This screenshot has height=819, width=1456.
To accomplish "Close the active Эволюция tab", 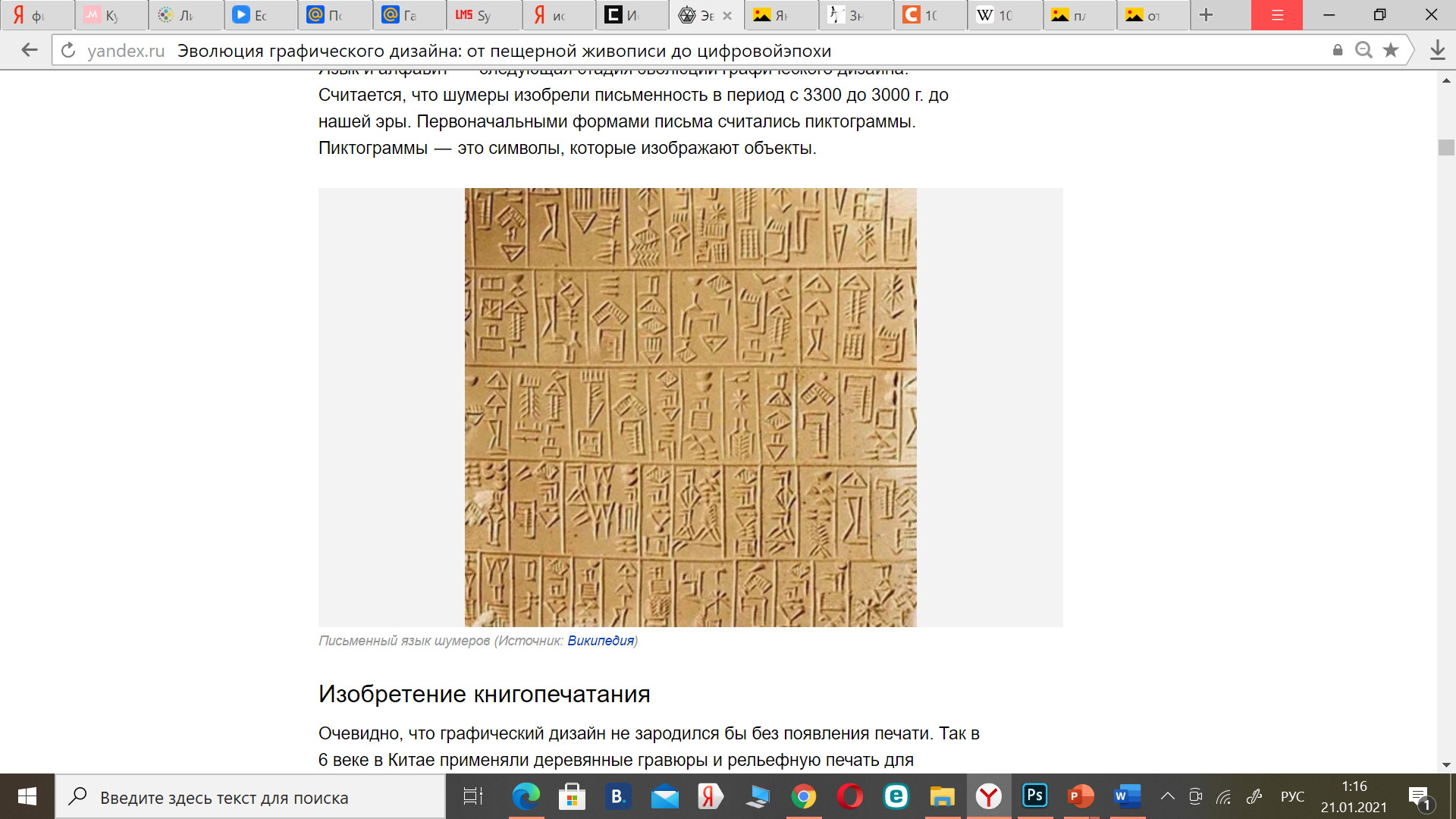I will pos(727,15).
